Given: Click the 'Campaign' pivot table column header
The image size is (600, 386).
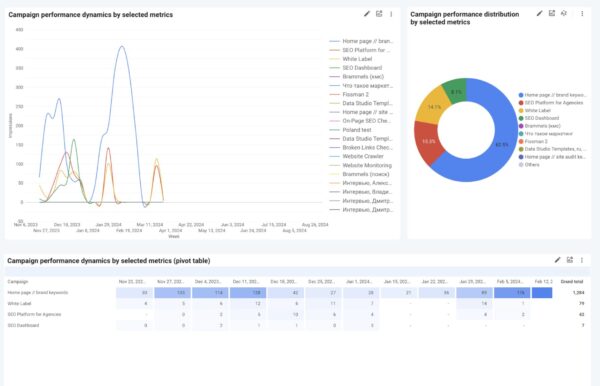Looking at the screenshot, I should (18, 282).
